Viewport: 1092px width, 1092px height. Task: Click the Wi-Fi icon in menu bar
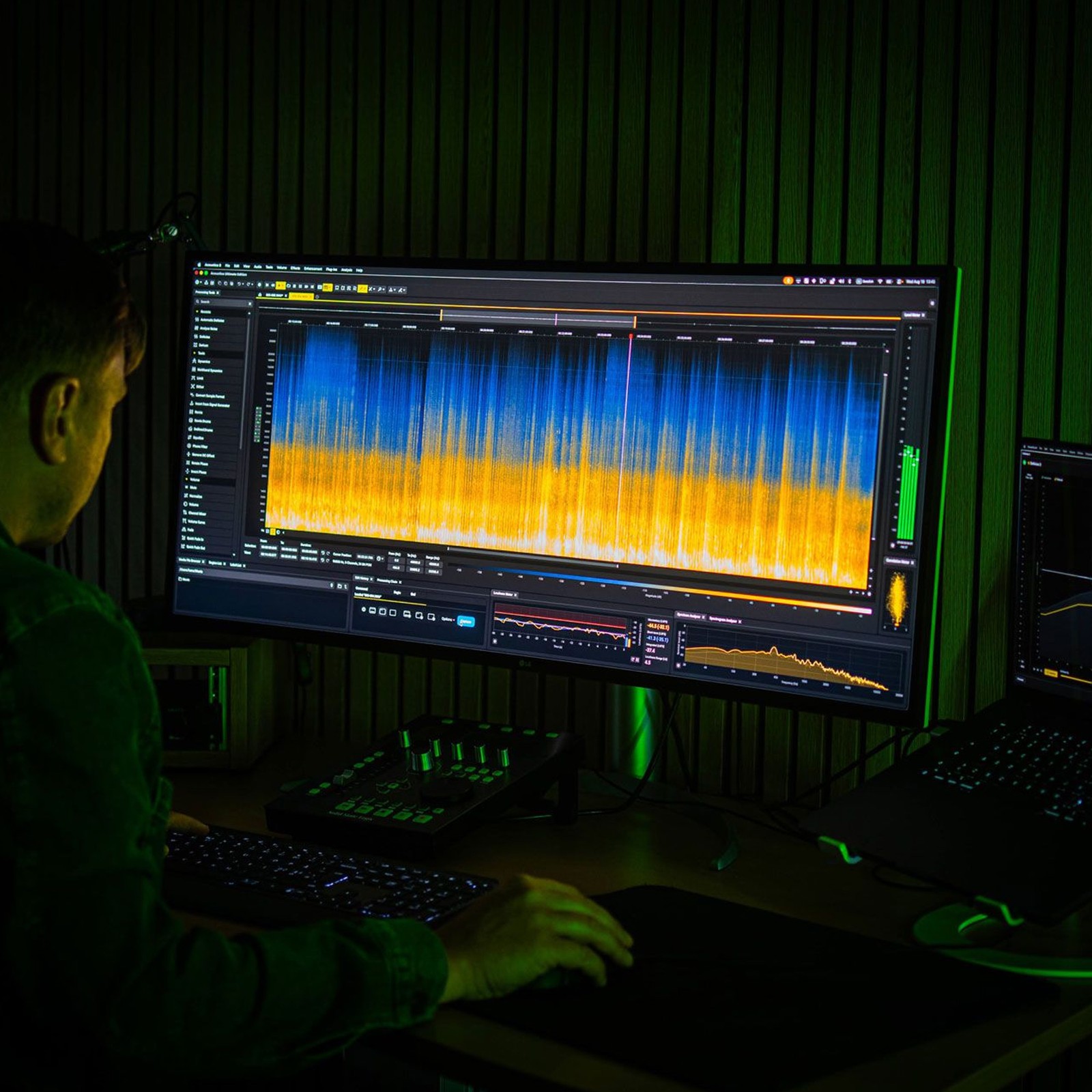880,281
